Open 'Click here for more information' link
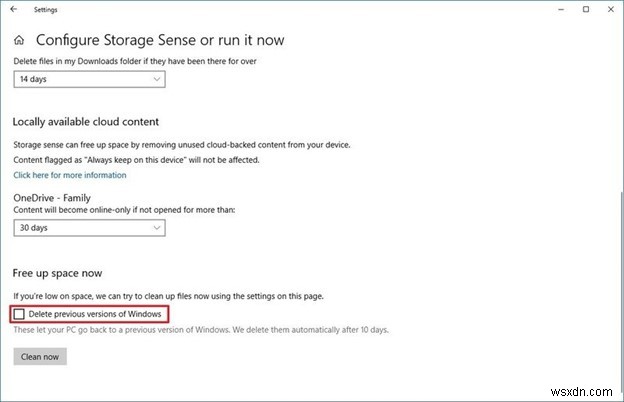The width and height of the screenshot is (624, 402). tap(69, 175)
